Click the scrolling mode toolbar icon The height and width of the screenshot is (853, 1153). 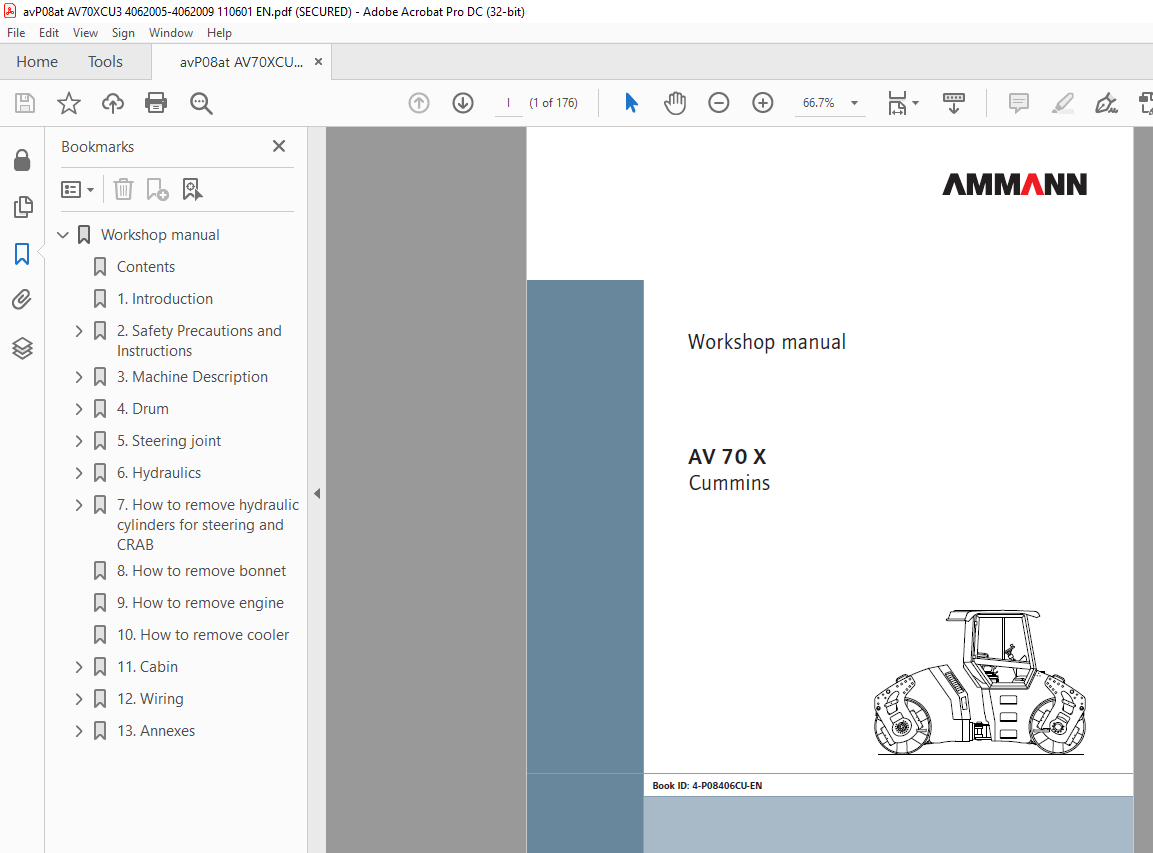tap(954, 103)
